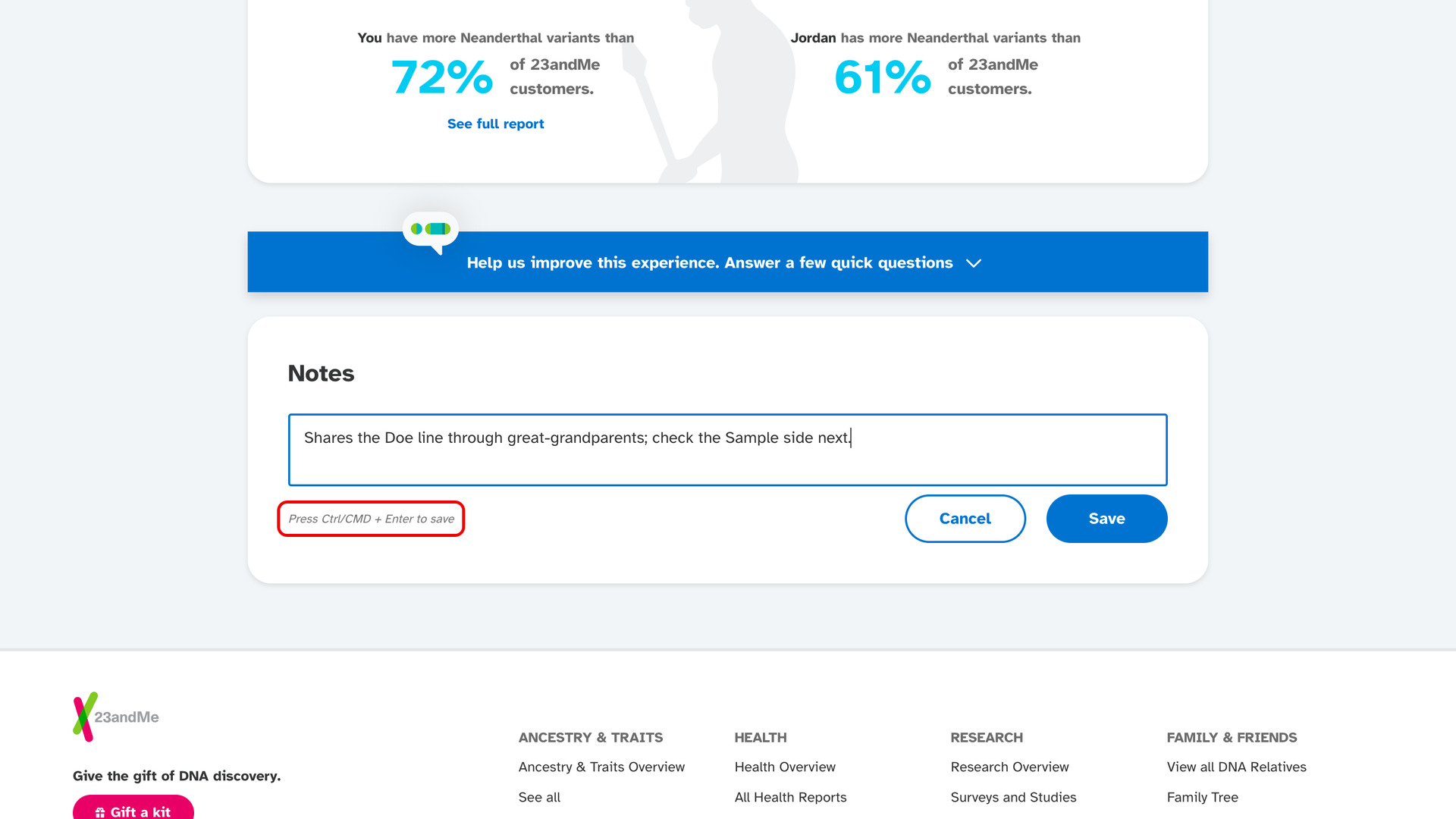The width and height of the screenshot is (1456, 819).
Task: Click the RESEARCH footer heading
Action: click(987, 737)
